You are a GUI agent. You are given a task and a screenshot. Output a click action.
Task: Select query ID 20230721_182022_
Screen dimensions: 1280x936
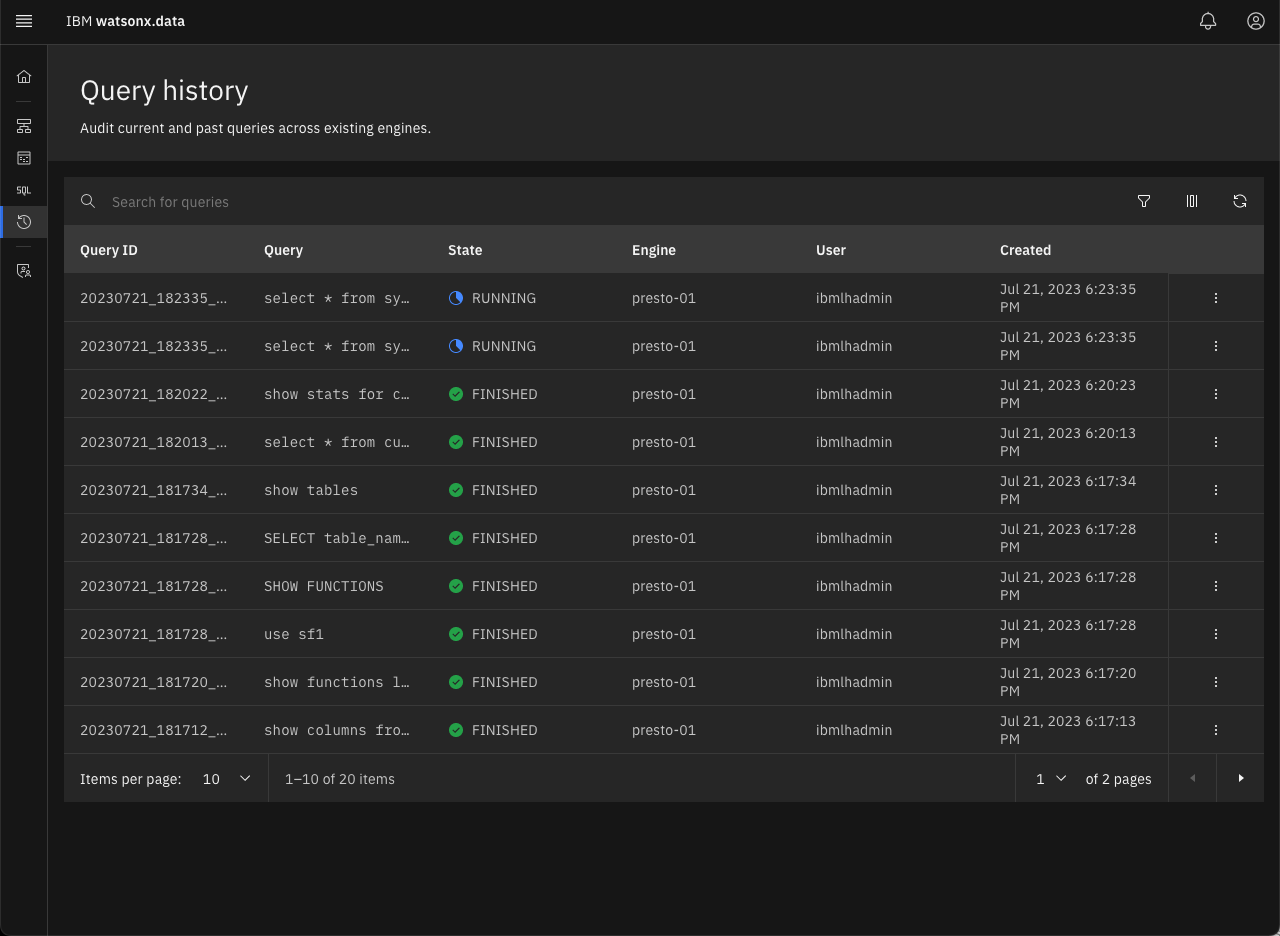click(154, 394)
